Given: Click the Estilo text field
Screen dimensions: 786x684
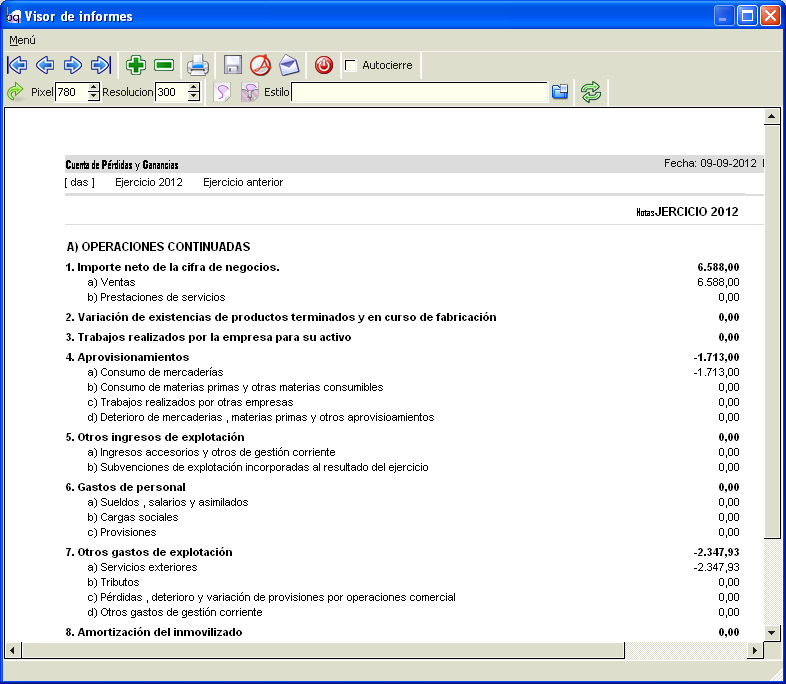Looking at the screenshot, I should pyautogui.click(x=419, y=92).
